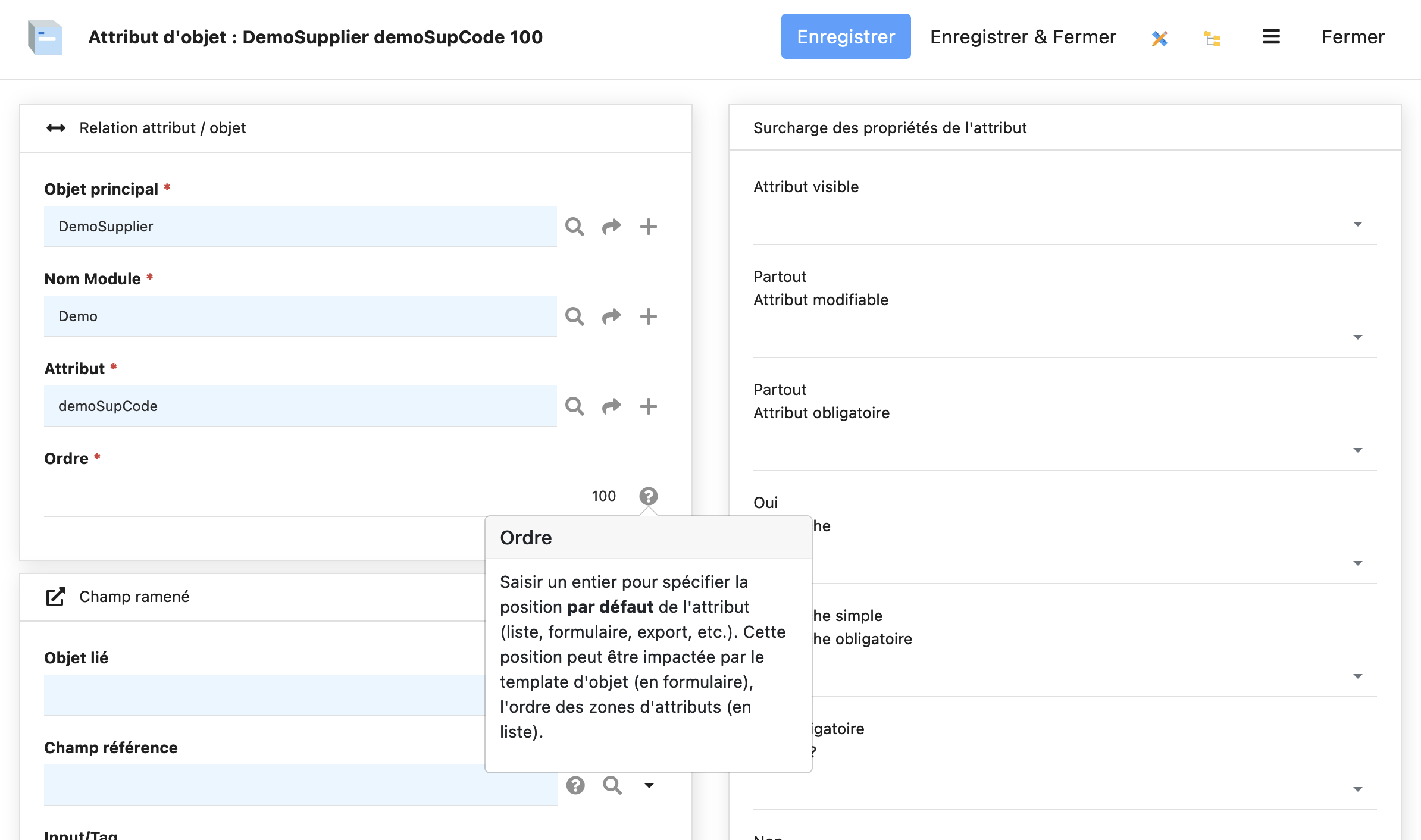Click the 'Attribut visible' label
The image size is (1421, 840).
[x=806, y=187]
